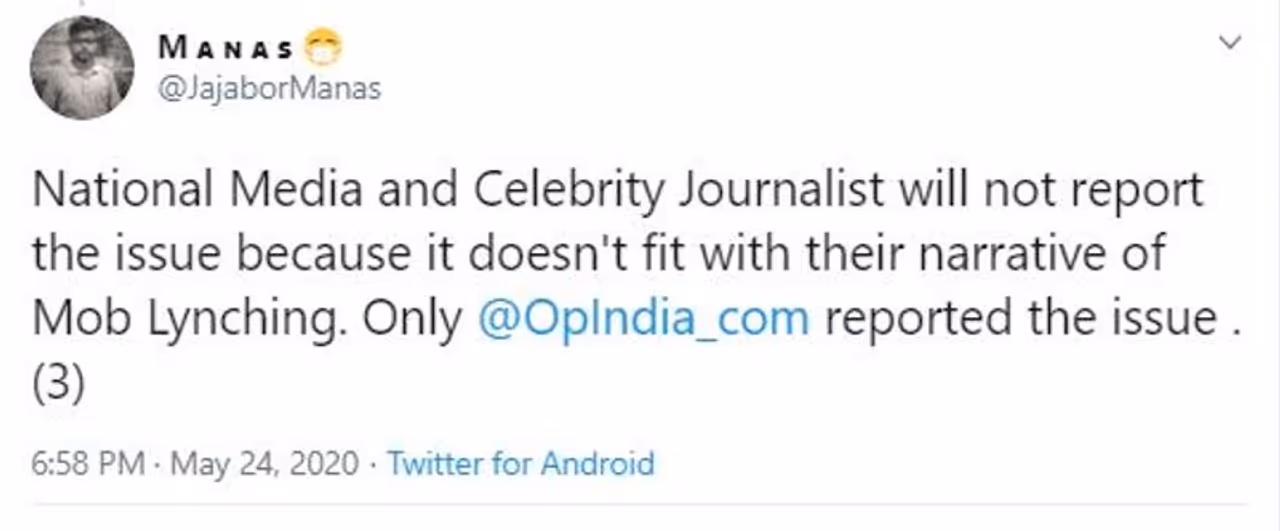Open the @JajaborManas handle link
Screen dimensions: 1280x531
tap(270, 88)
